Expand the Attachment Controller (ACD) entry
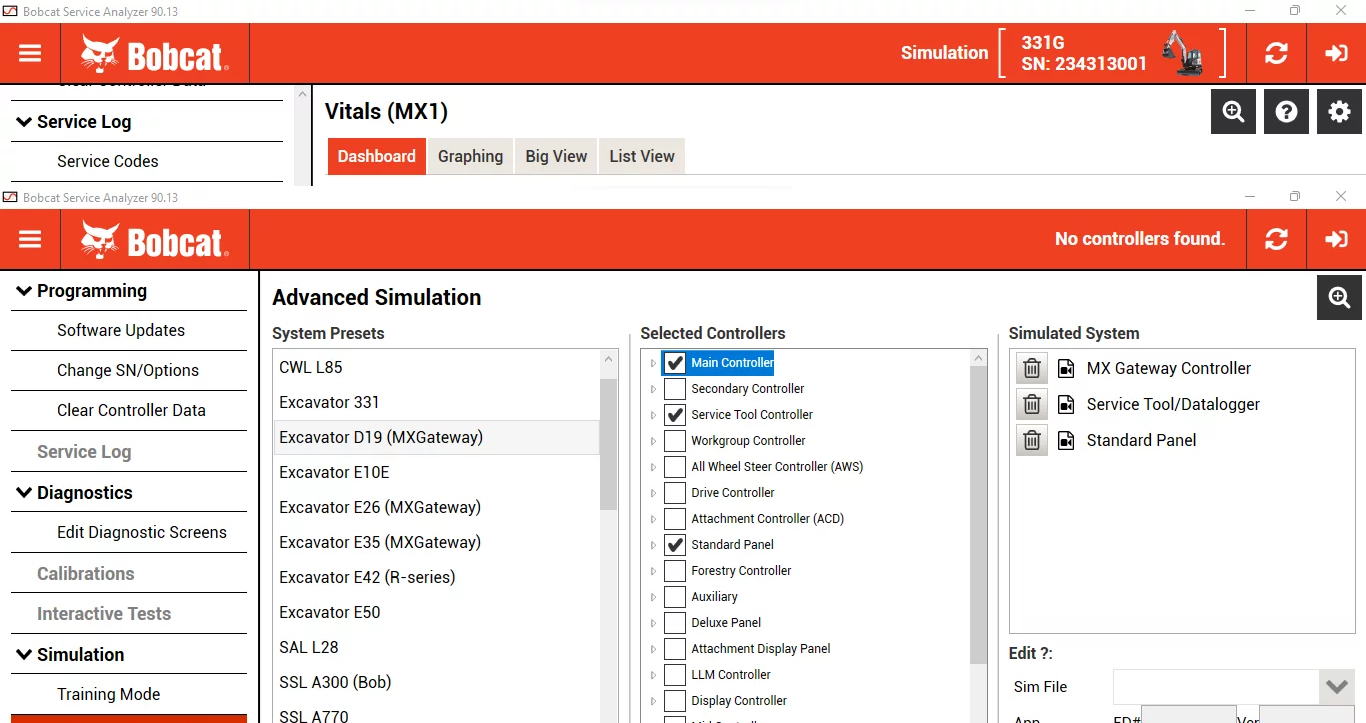This screenshot has width=1366, height=723. 651,518
